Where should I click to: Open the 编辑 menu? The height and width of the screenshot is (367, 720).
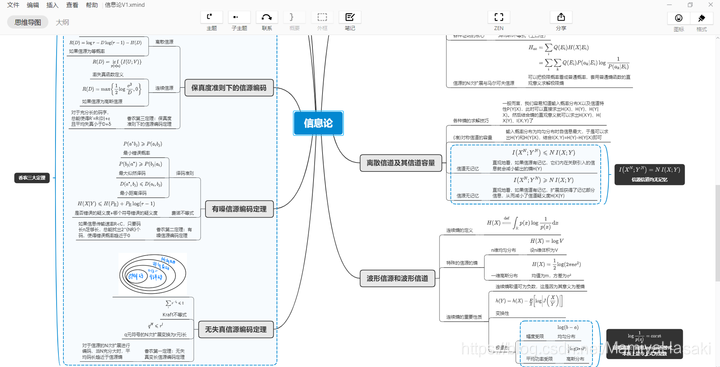tap(33, 5)
